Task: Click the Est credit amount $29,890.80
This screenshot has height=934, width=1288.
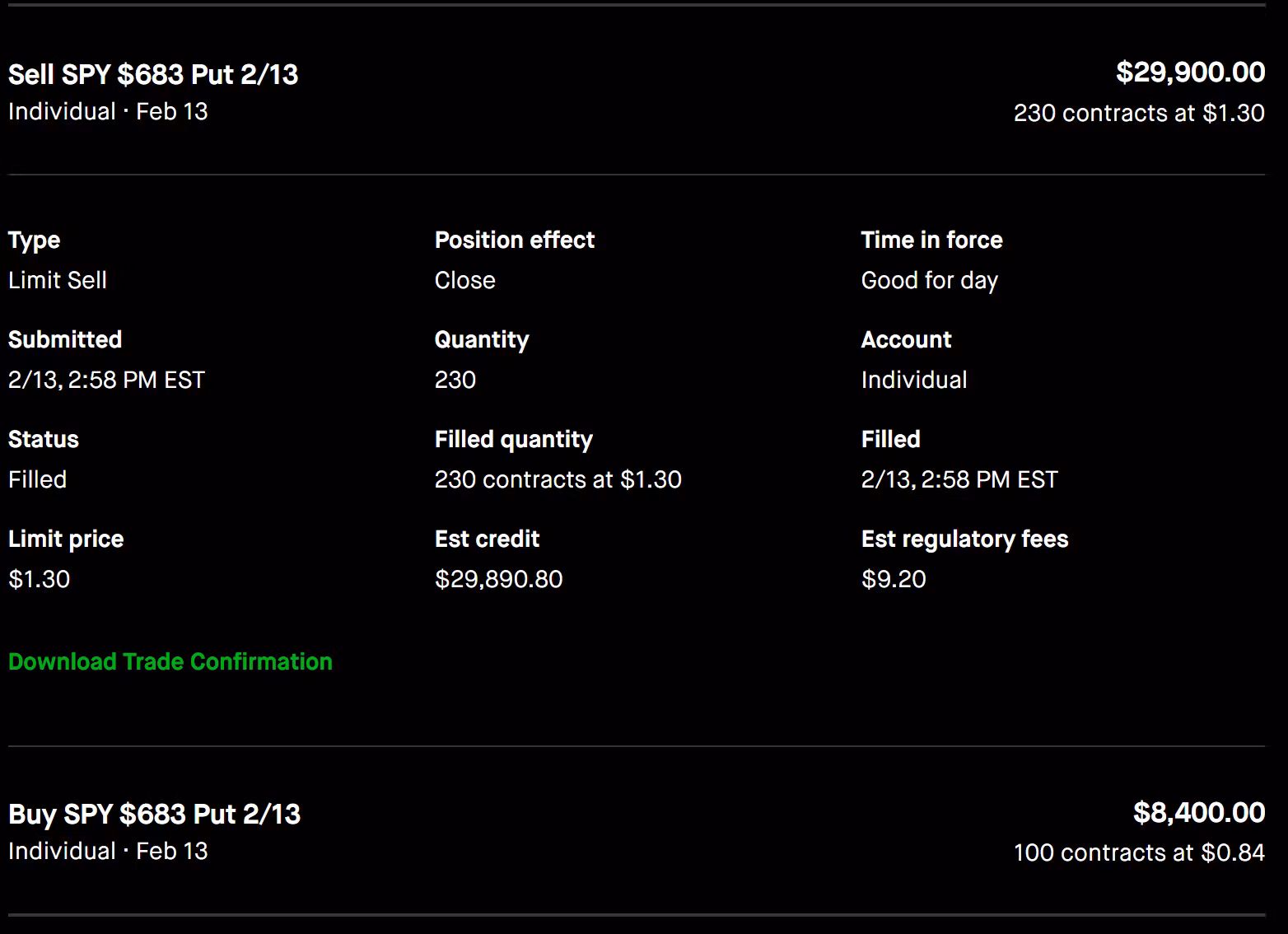Action: (498, 580)
